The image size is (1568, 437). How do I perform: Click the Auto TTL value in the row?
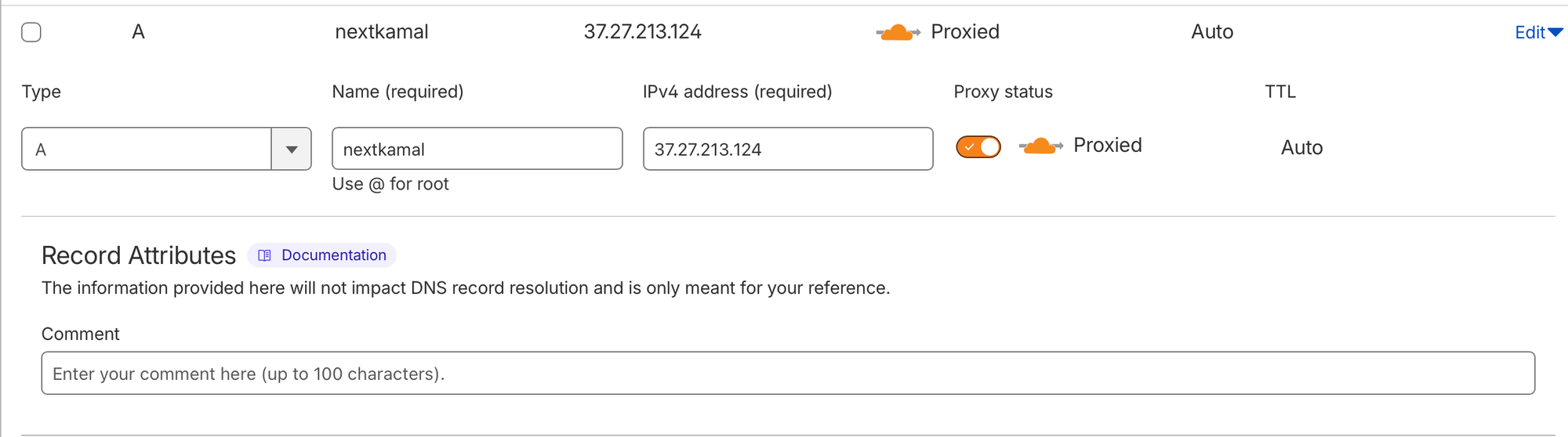(x=1211, y=32)
